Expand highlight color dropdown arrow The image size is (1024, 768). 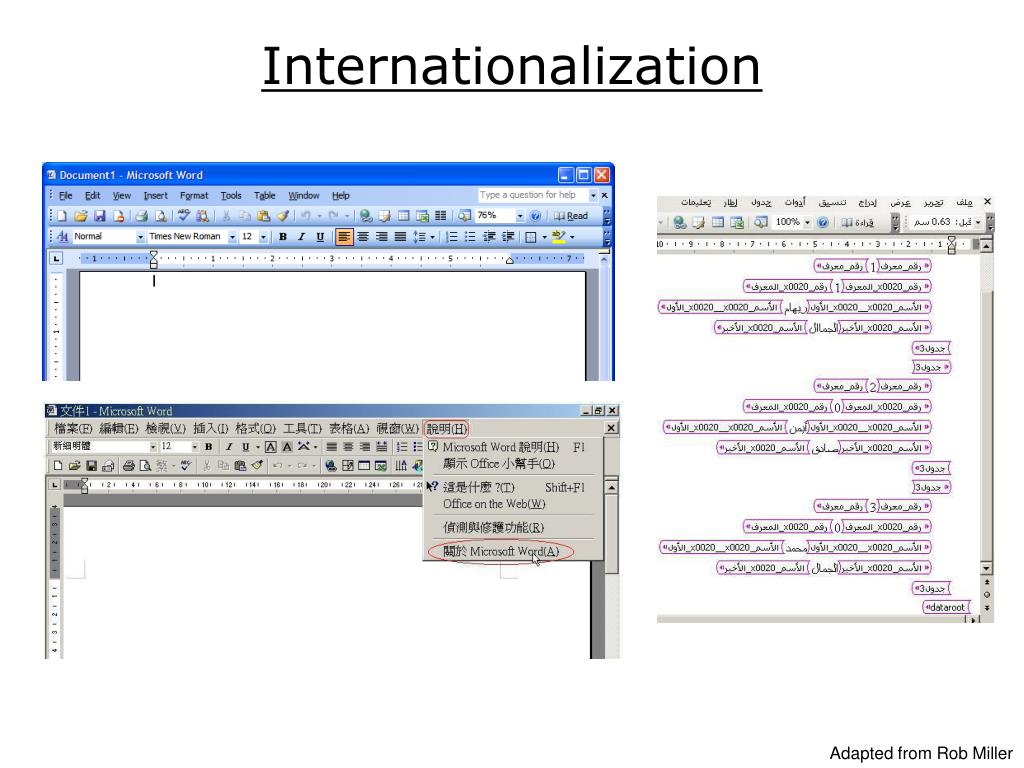click(572, 237)
